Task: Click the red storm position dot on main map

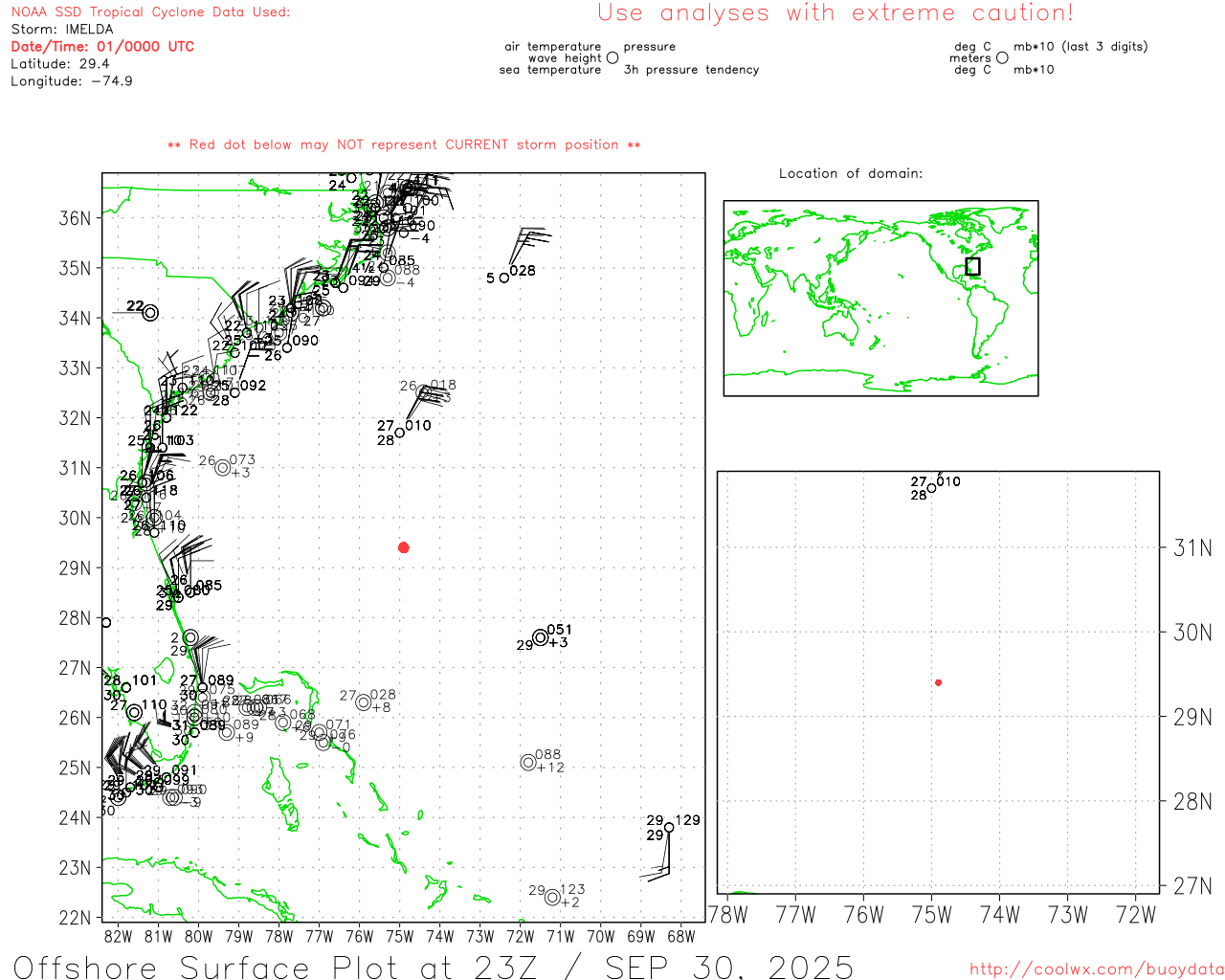Action: point(404,547)
